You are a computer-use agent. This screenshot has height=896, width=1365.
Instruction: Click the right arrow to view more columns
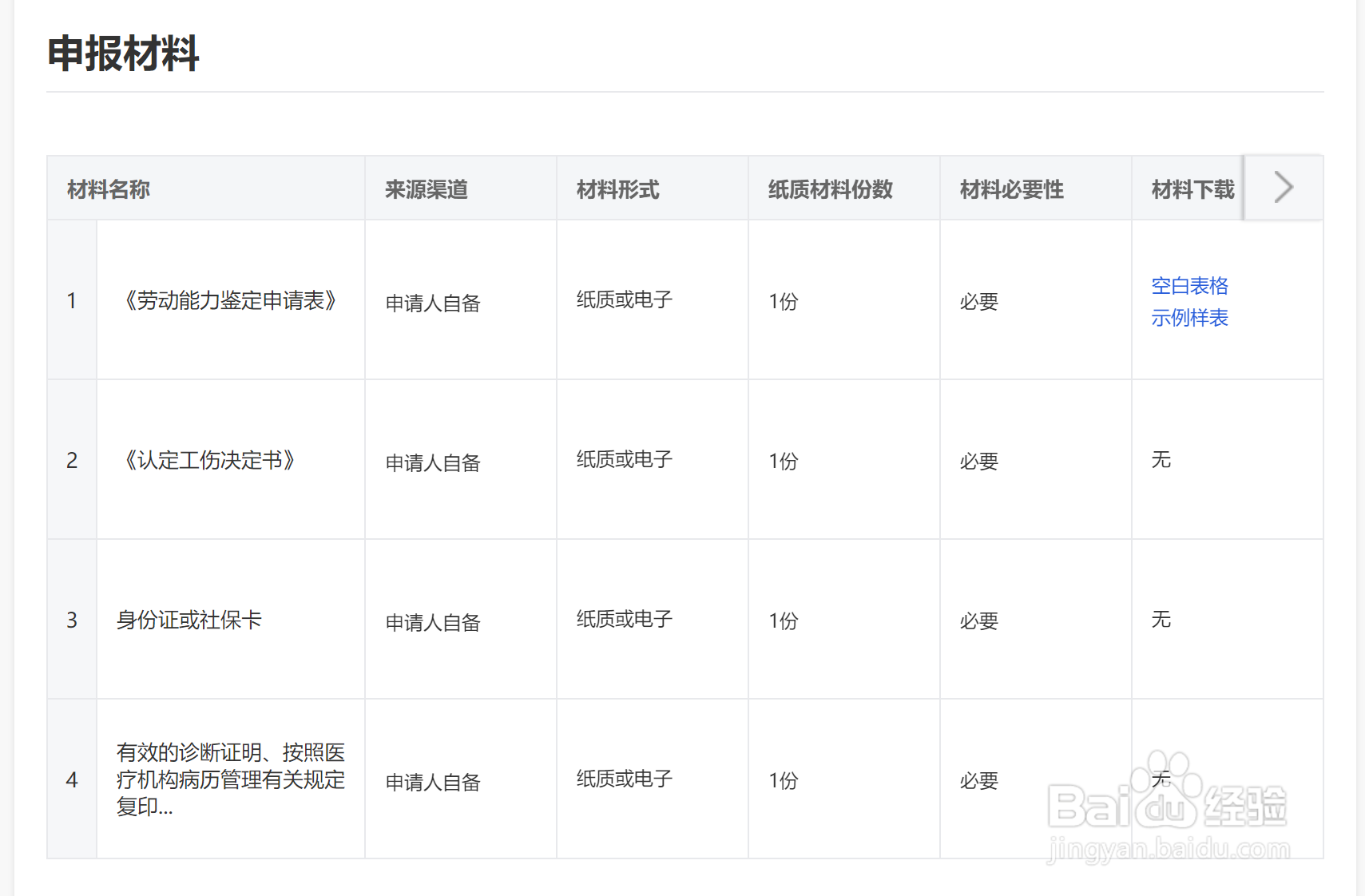[1281, 187]
